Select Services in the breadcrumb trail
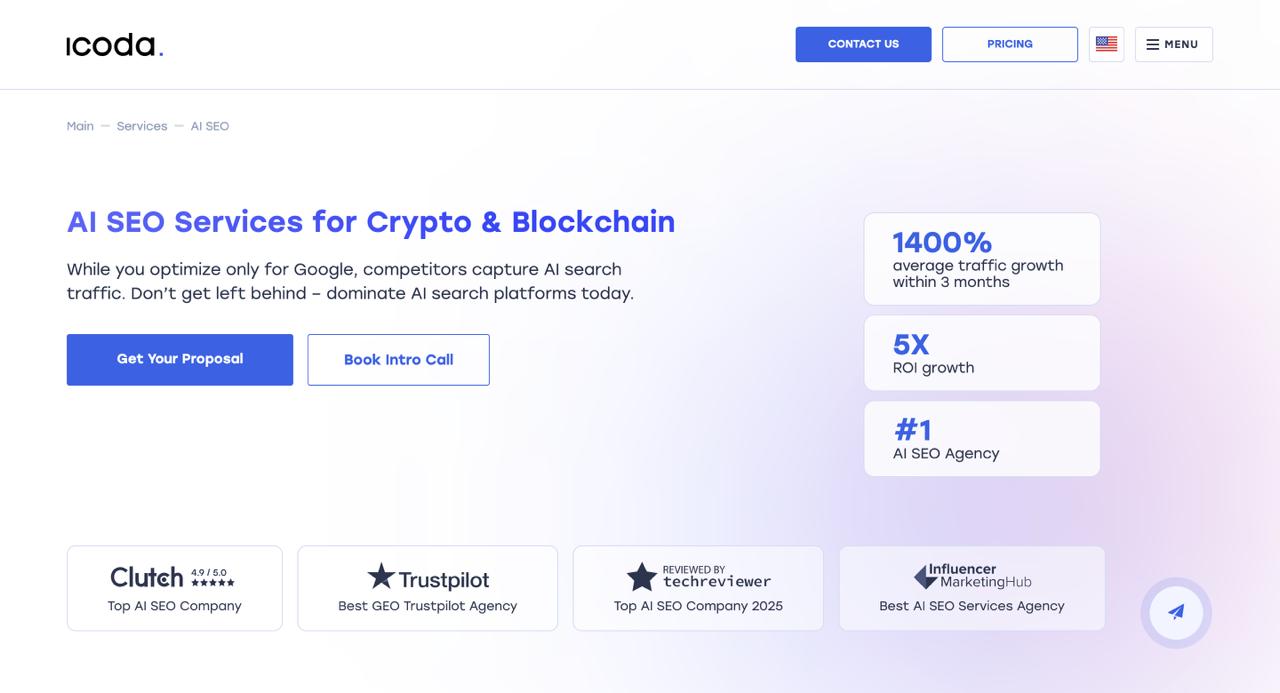Image resolution: width=1280 pixels, height=693 pixels. pyautogui.click(x=141, y=125)
